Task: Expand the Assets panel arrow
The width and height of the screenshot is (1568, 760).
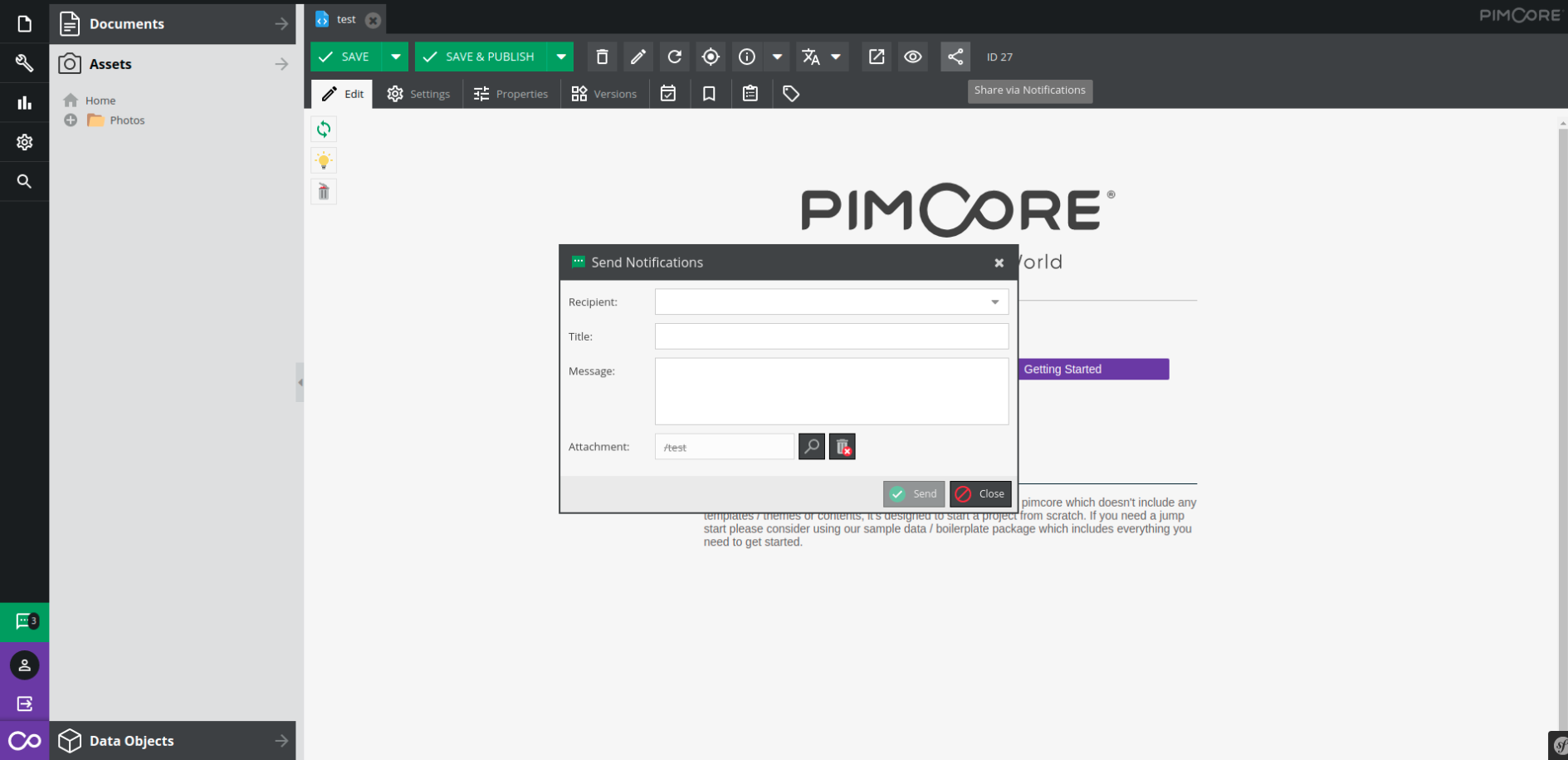Action: coord(281,64)
